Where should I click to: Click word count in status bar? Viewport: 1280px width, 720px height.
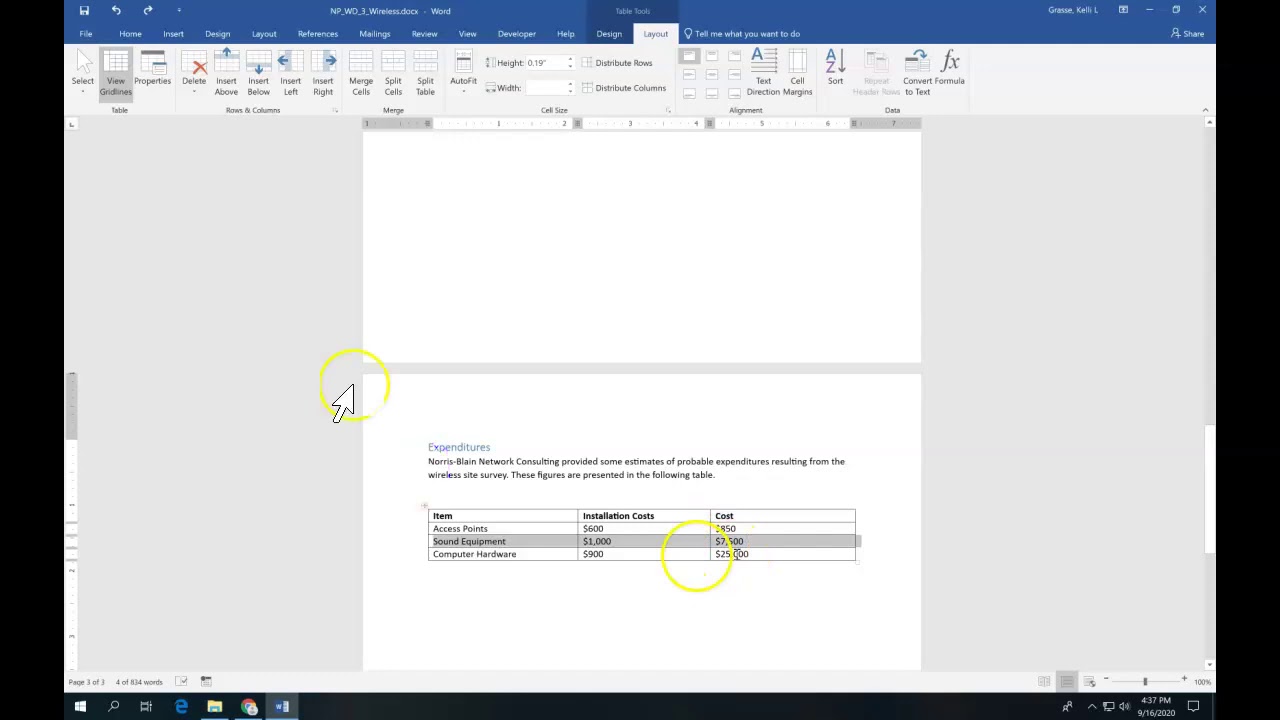(x=138, y=682)
